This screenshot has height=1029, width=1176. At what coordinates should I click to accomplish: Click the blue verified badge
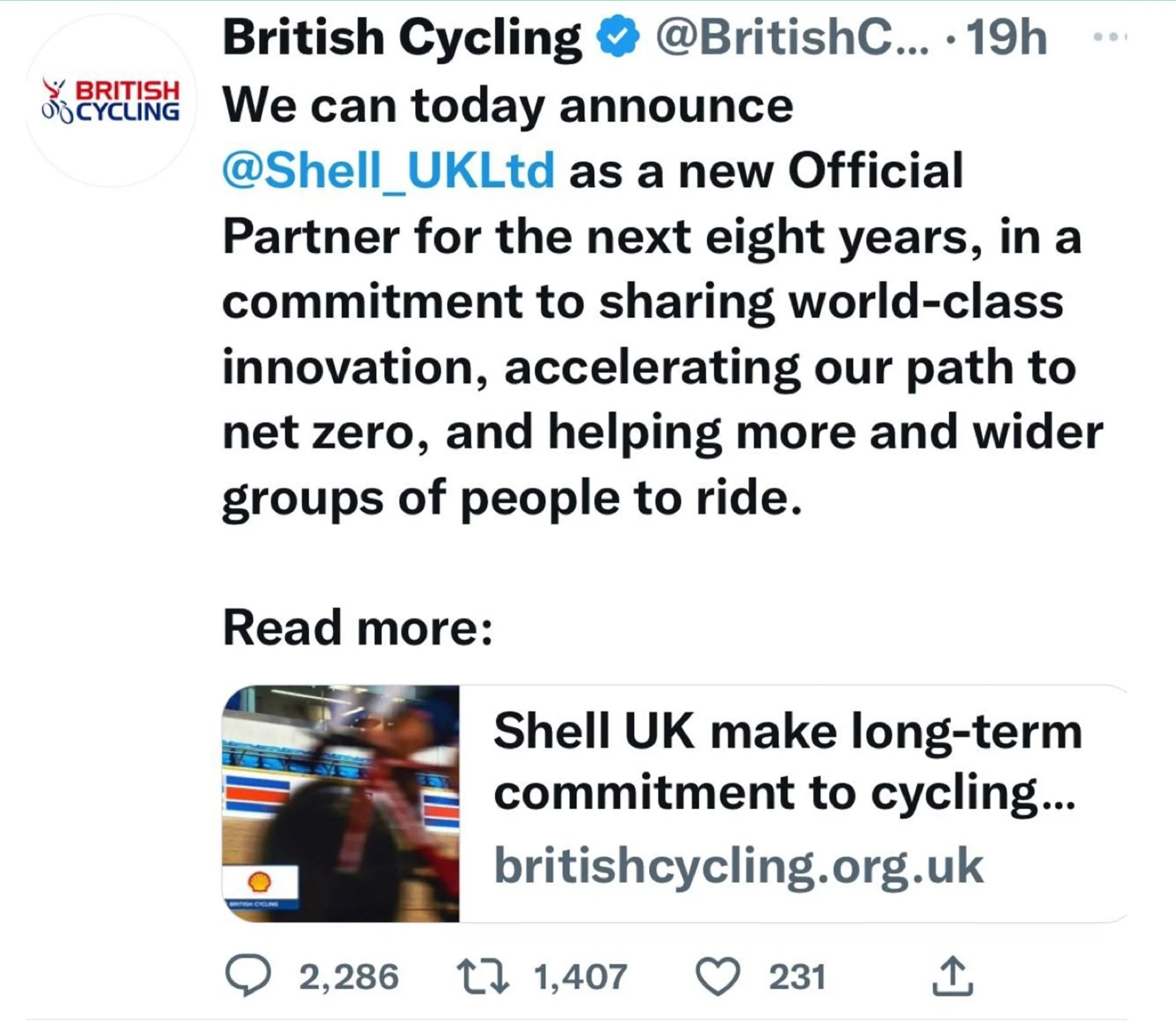(x=617, y=37)
